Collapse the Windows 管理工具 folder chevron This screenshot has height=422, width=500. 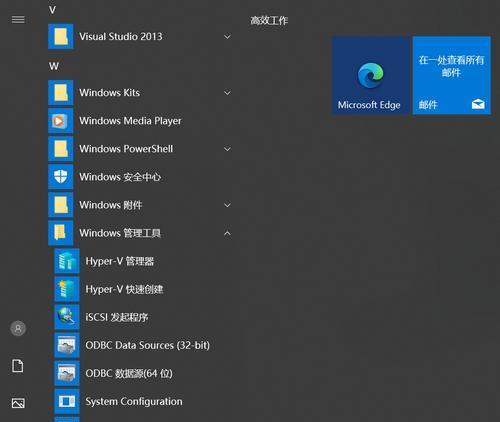227,233
